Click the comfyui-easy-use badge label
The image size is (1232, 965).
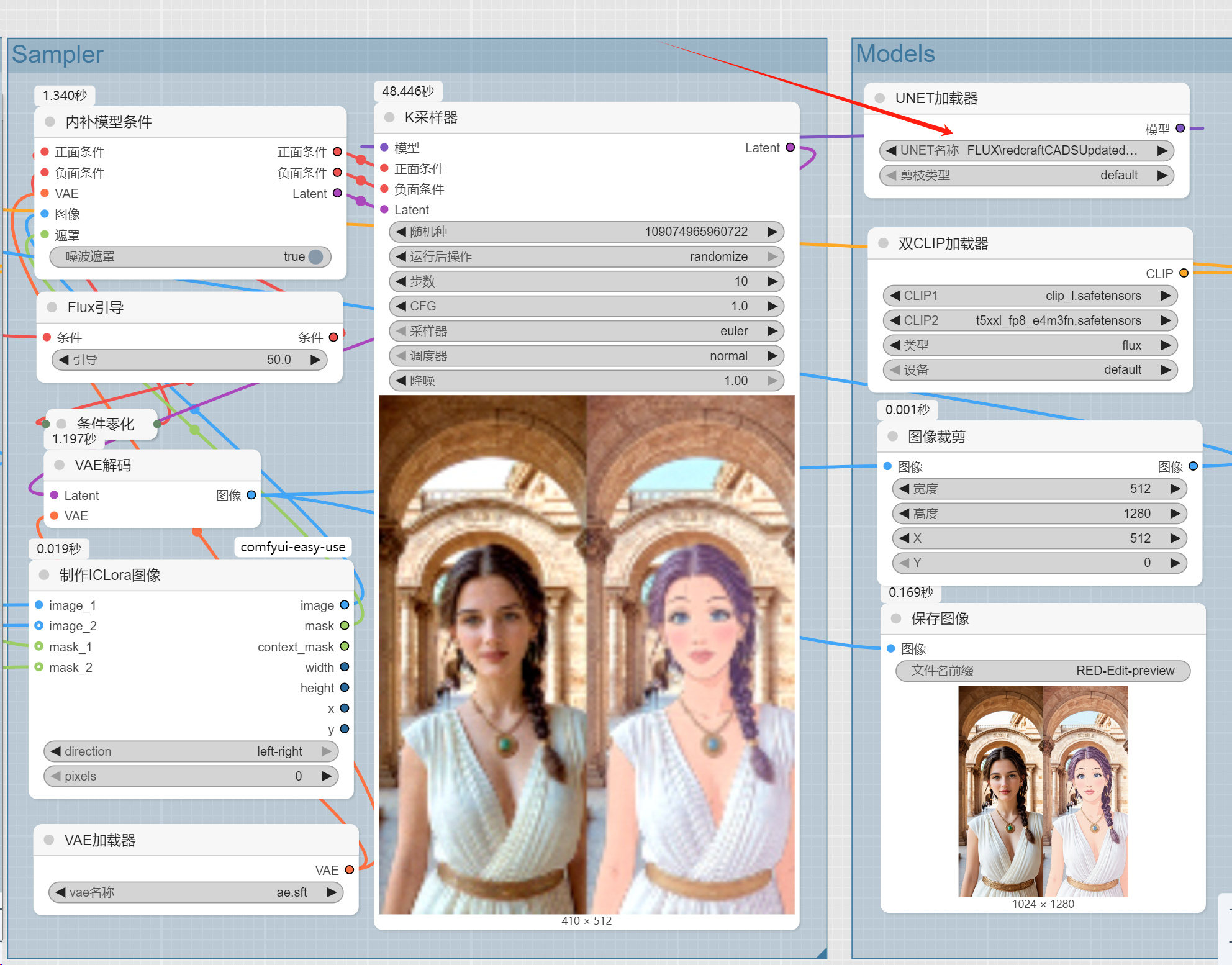tap(292, 547)
